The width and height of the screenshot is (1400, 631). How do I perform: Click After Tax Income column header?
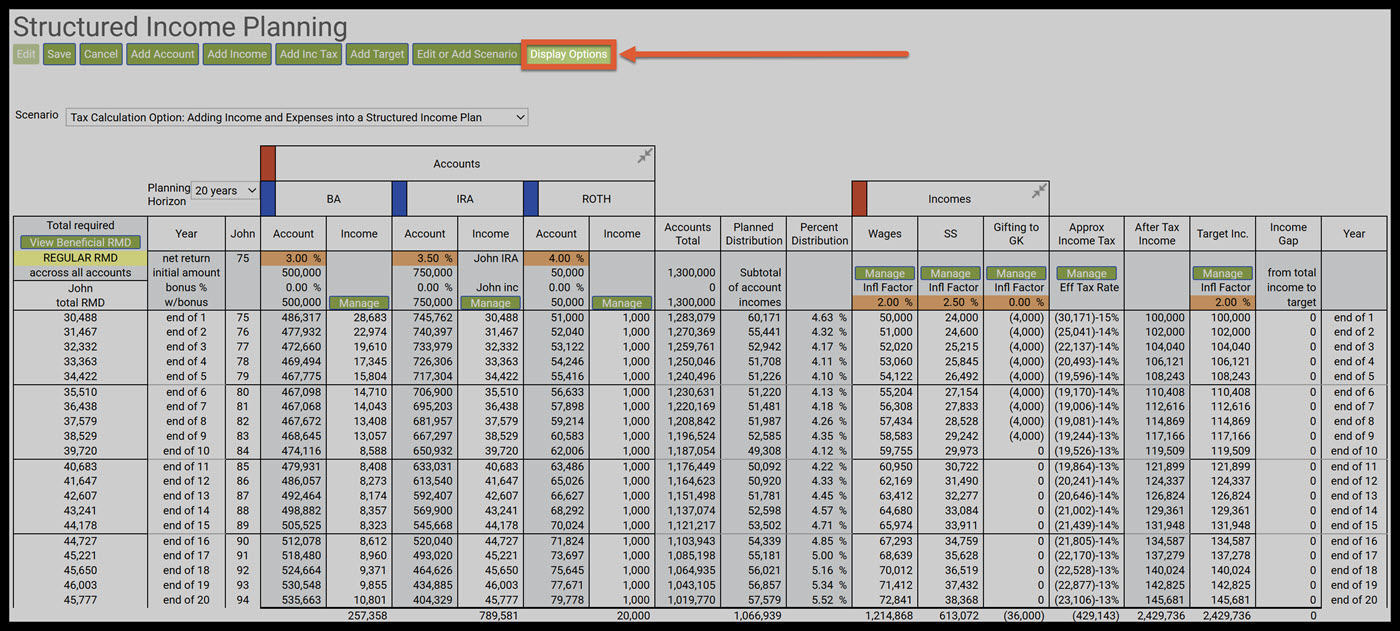click(1157, 234)
